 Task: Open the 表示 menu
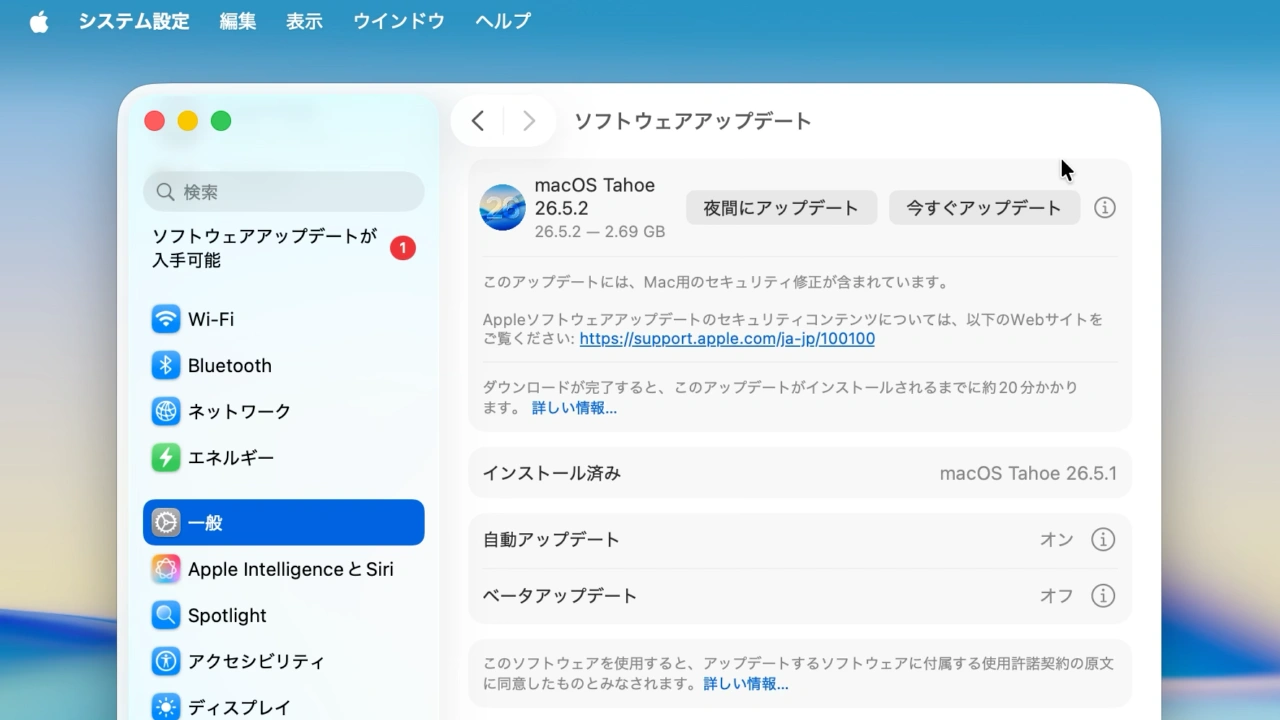[x=304, y=21]
